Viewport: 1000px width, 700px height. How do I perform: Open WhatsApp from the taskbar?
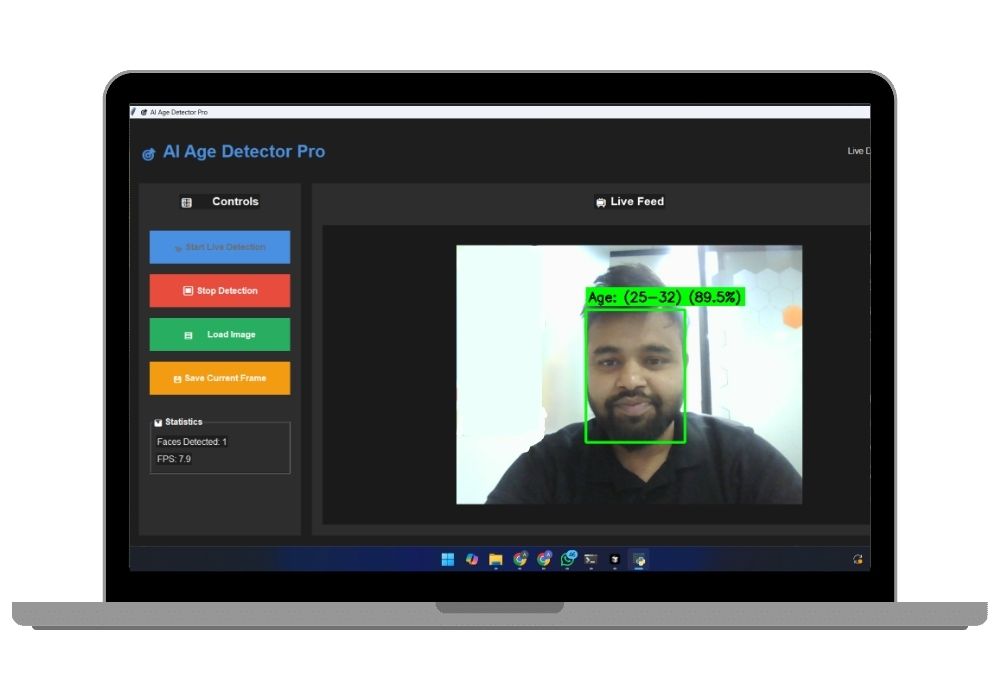(568, 558)
